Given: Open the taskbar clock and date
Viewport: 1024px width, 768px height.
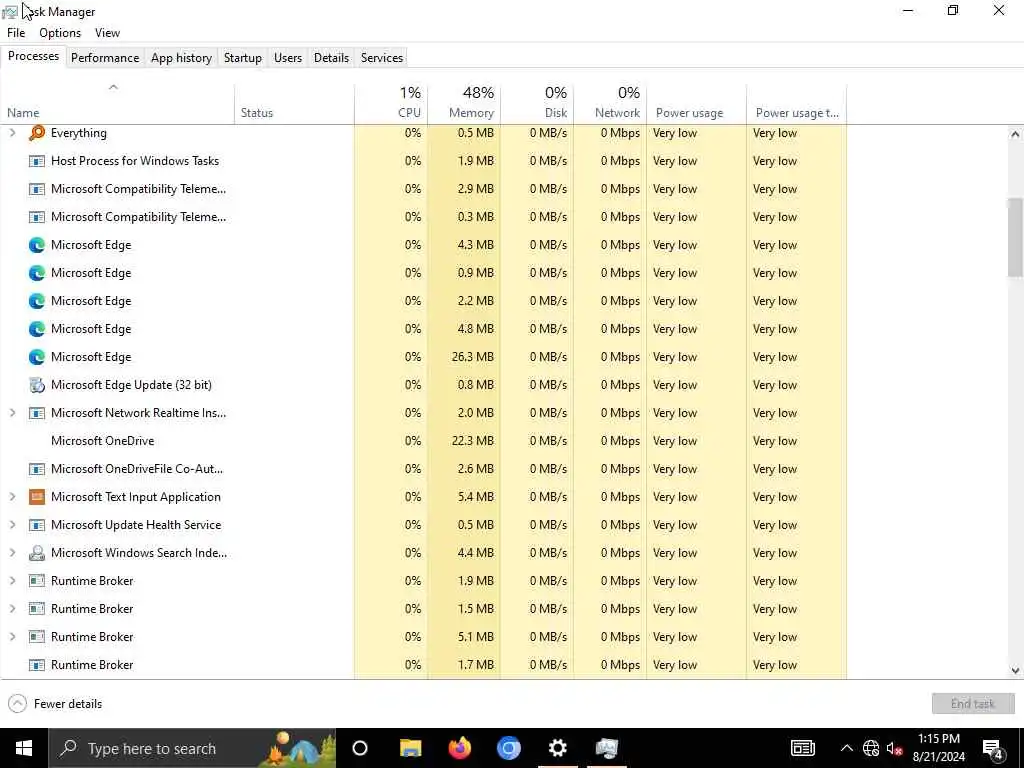Looking at the screenshot, I should click(939, 748).
